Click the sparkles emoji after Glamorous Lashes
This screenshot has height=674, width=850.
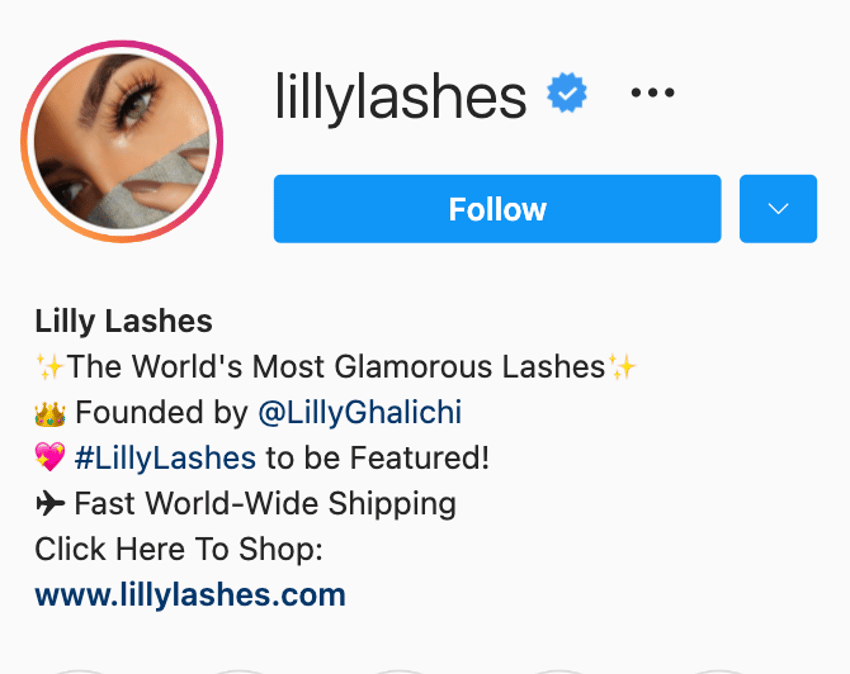click(622, 367)
